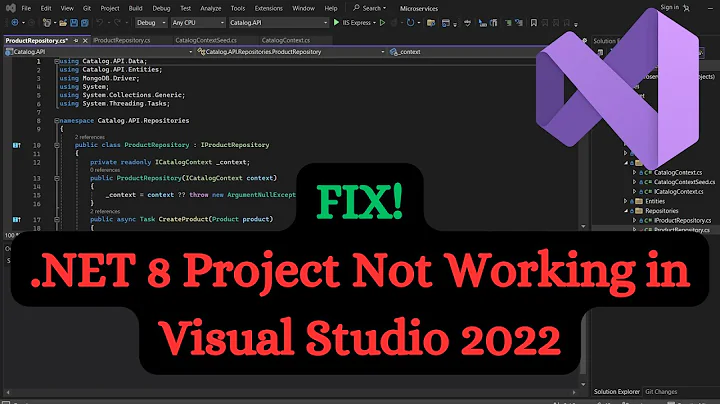Pin the ProductRepository.cs tab
The width and height of the screenshot is (720, 404).
(x=76, y=40)
